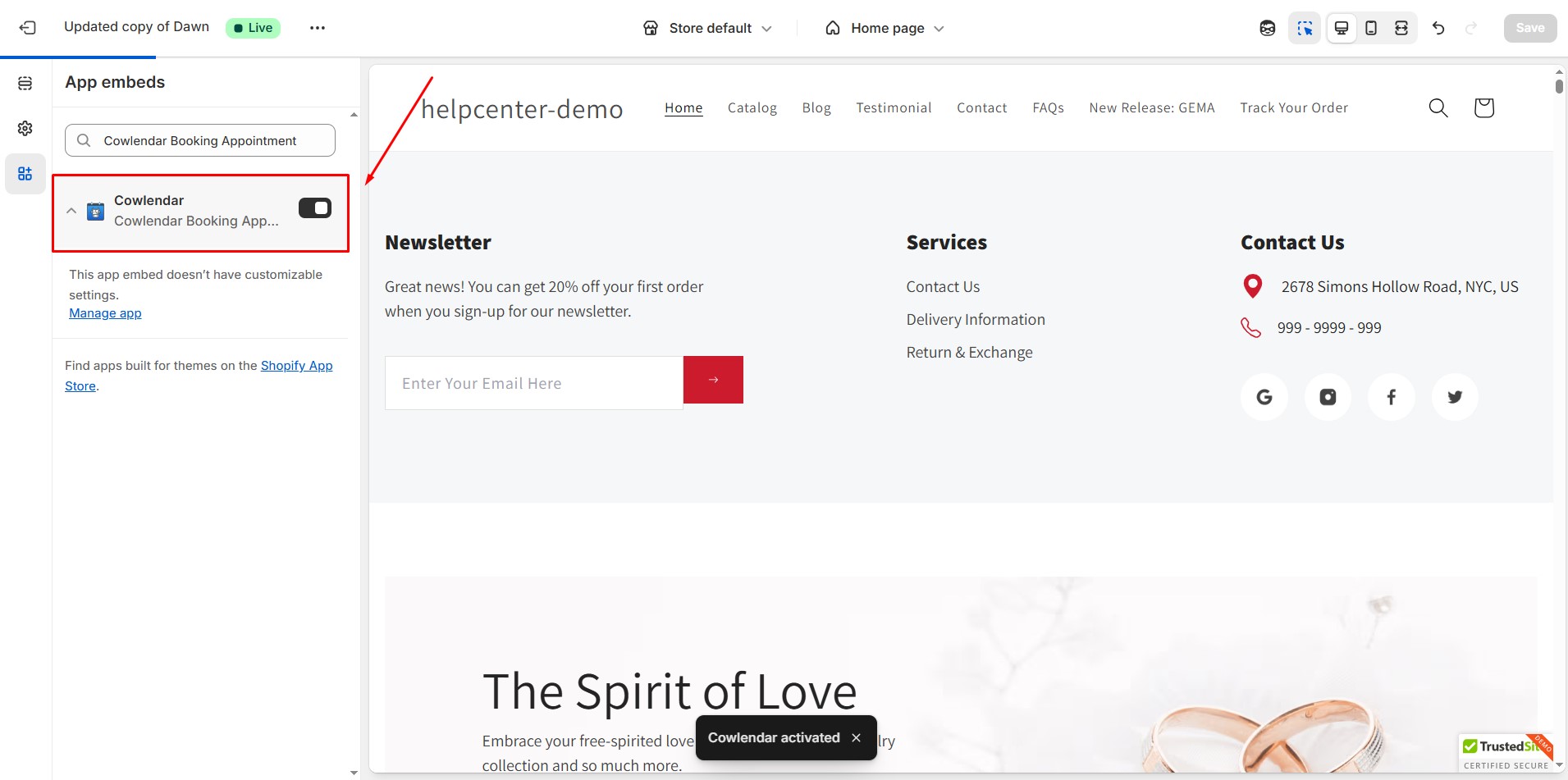
Task: Open the three-dot more actions menu
Action: click(x=318, y=28)
